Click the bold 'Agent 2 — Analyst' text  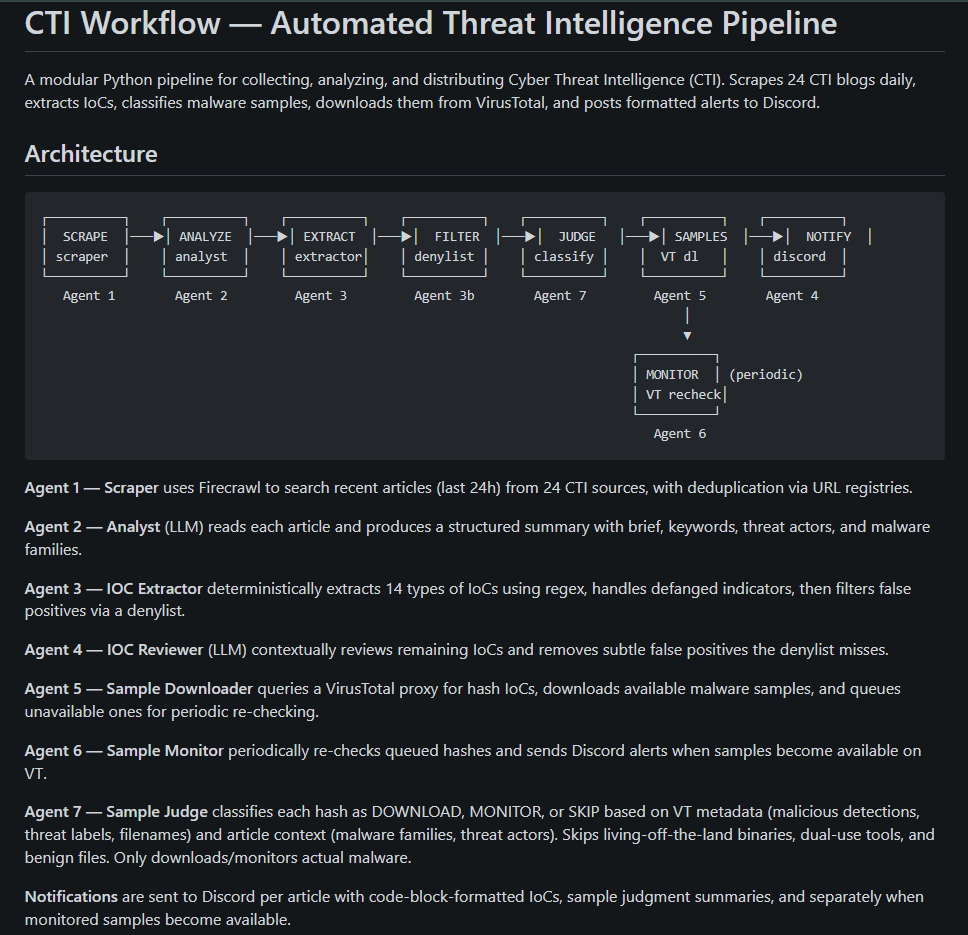point(93,526)
